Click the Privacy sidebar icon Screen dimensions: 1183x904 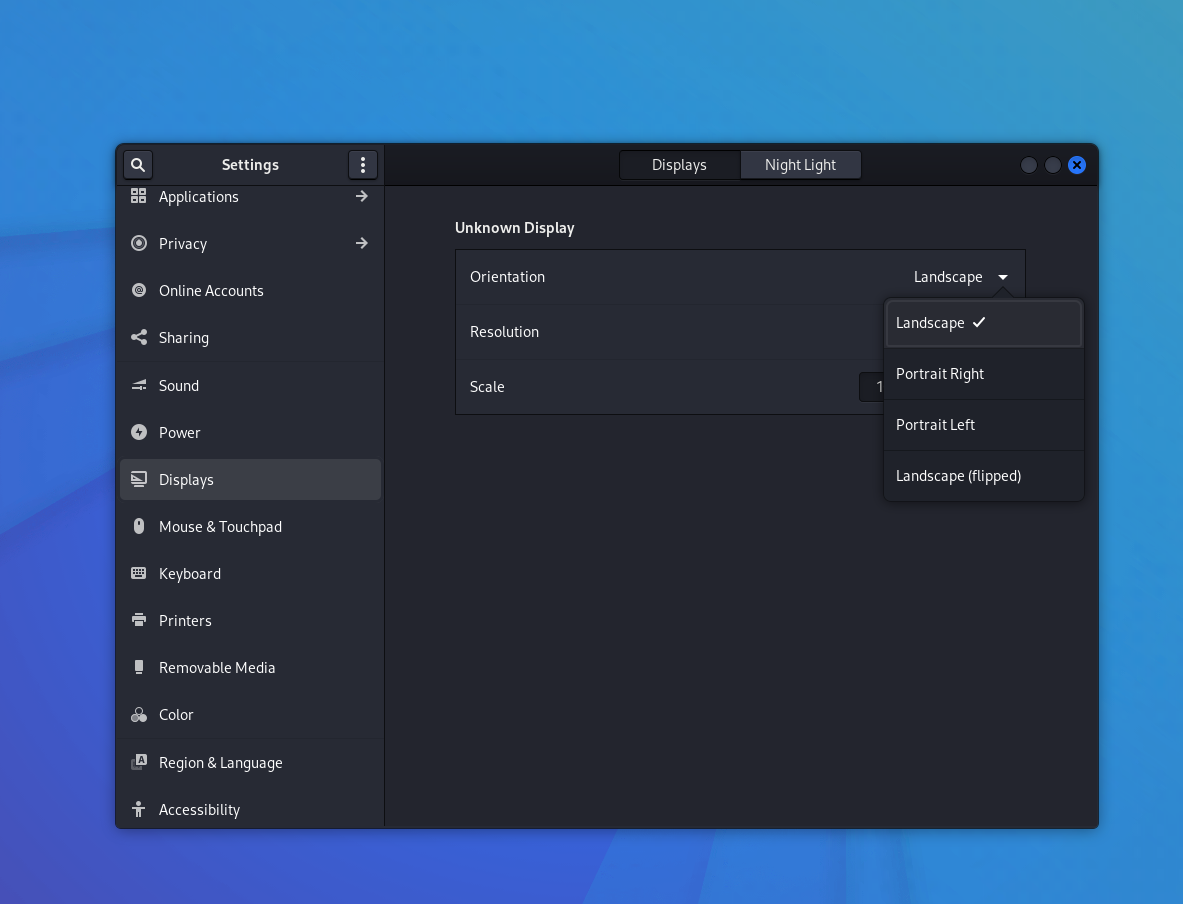tap(139, 244)
